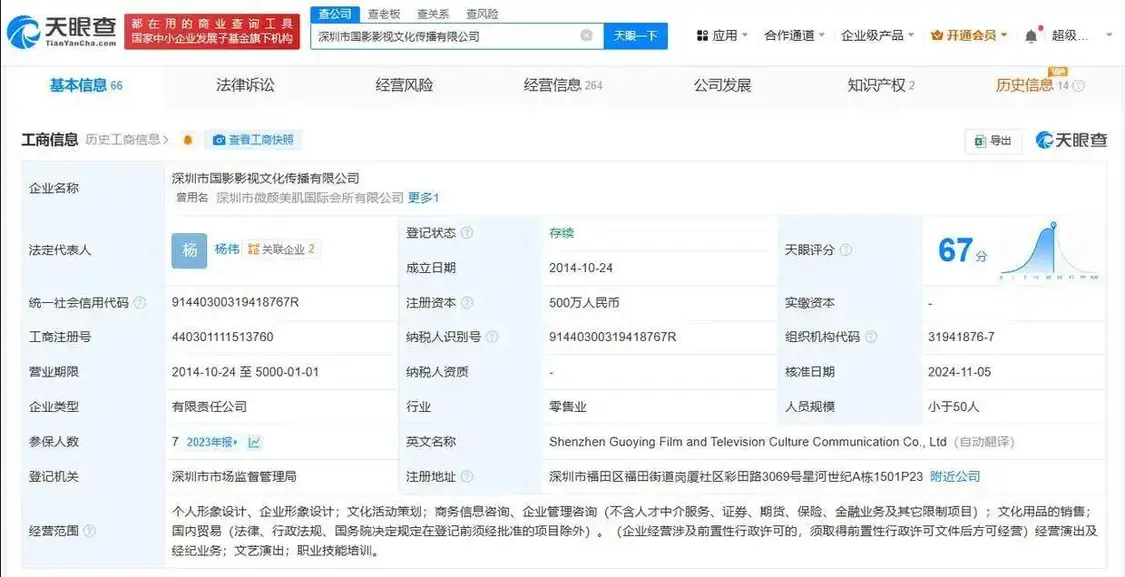Click the red 国家中小企业发展子基金 banner
Viewport: 1125px width, 577px height.
click(x=212, y=32)
